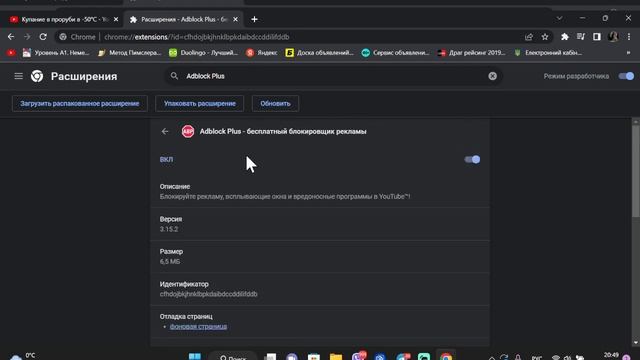Clear the Adblock Plus search text
640x360 pixels.
(x=493, y=76)
